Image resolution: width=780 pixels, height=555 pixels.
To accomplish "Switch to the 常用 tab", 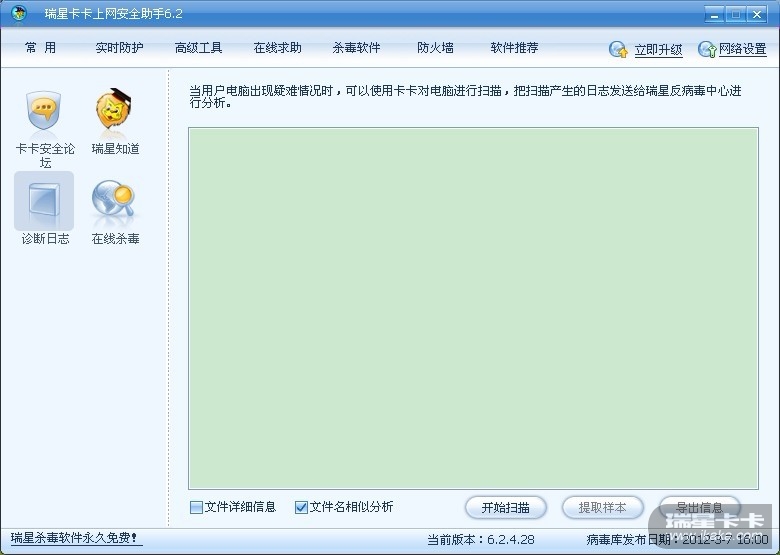I will pyautogui.click(x=40, y=48).
